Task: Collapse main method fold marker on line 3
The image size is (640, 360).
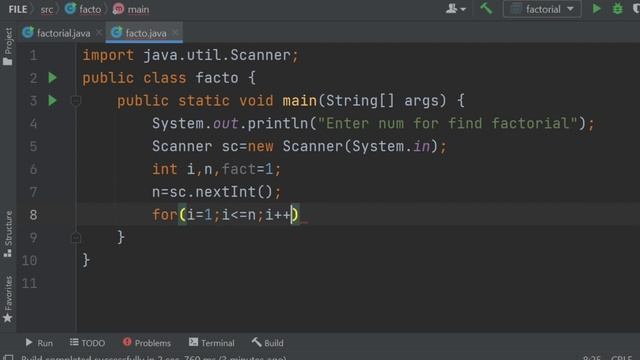Action: [x=76, y=100]
